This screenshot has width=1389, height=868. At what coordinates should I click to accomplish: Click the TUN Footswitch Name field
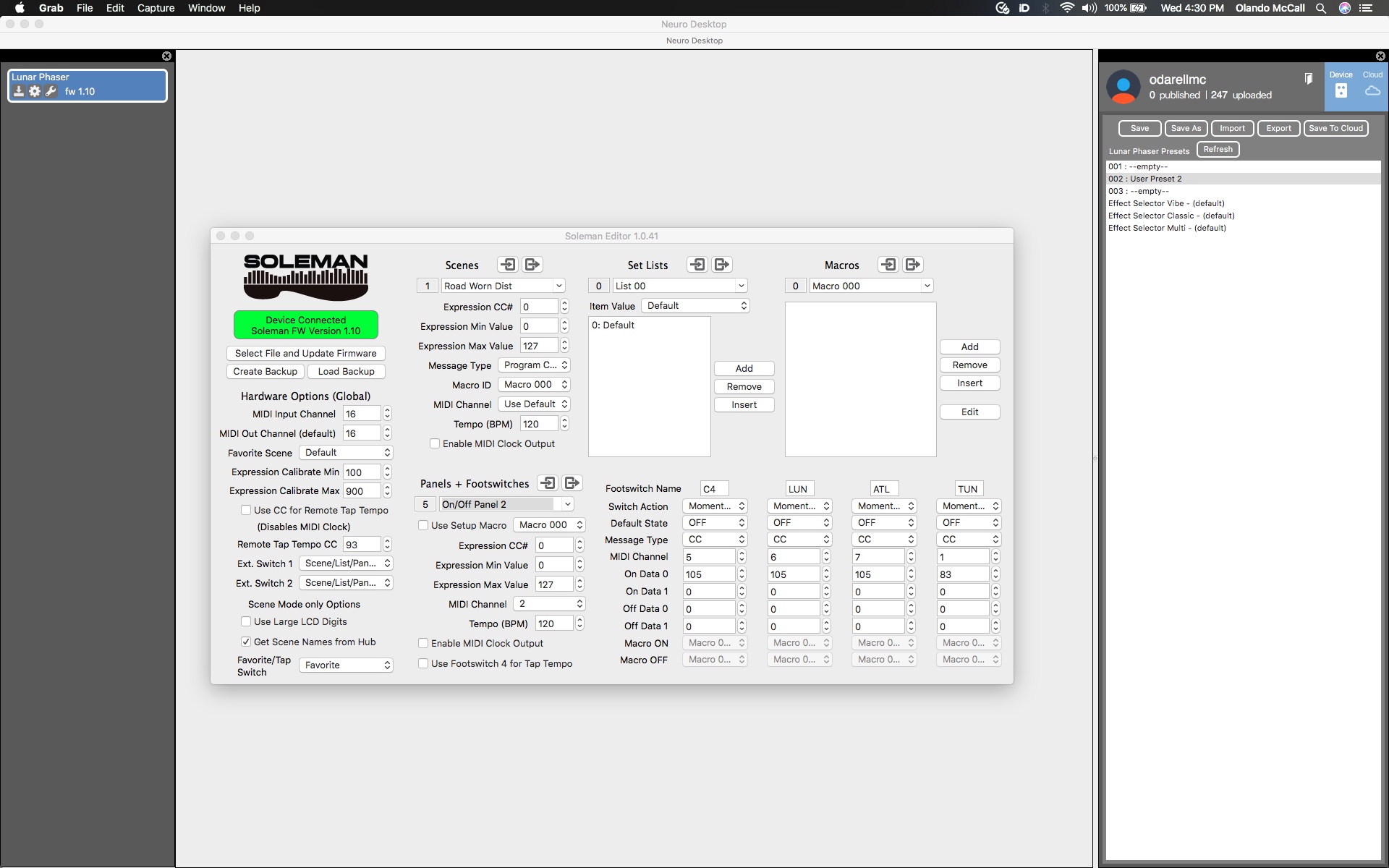[968, 489]
